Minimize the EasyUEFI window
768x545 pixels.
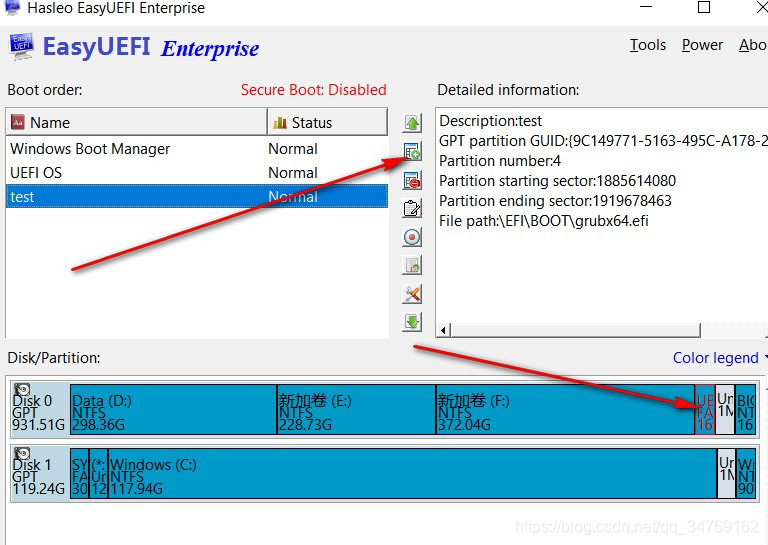click(646, 7)
